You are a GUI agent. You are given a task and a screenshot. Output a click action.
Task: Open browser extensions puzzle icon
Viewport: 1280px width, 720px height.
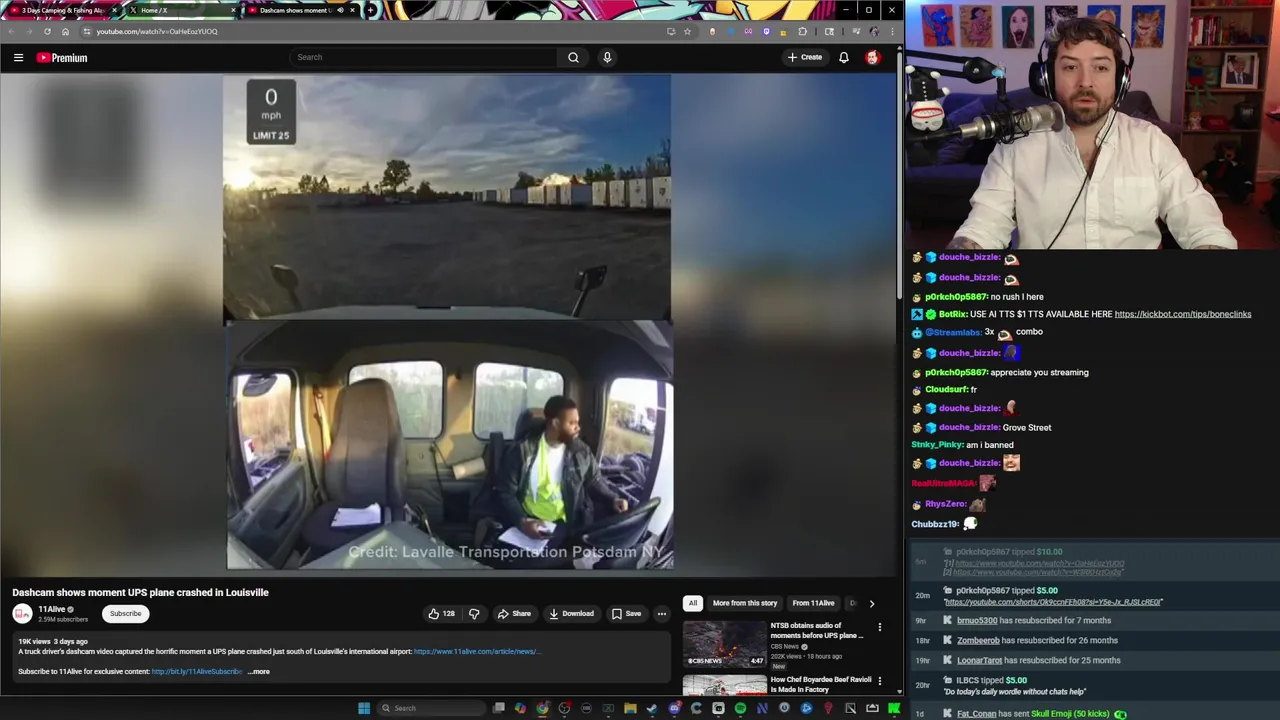point(802,31)
